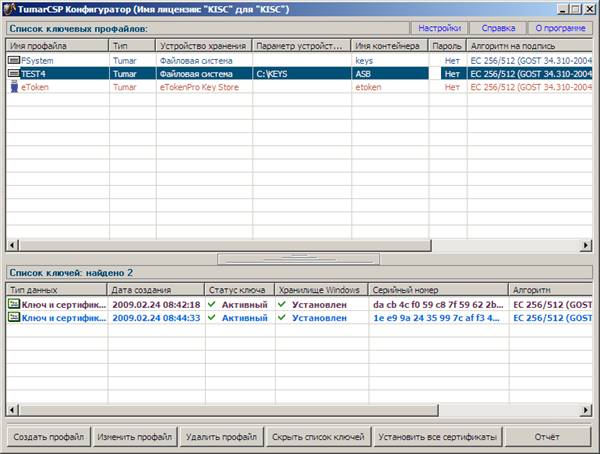The height and width of the screenshot is (454, 600).
Task: Click the TumarCSP title bar app icon
Action: coord(10,10)
